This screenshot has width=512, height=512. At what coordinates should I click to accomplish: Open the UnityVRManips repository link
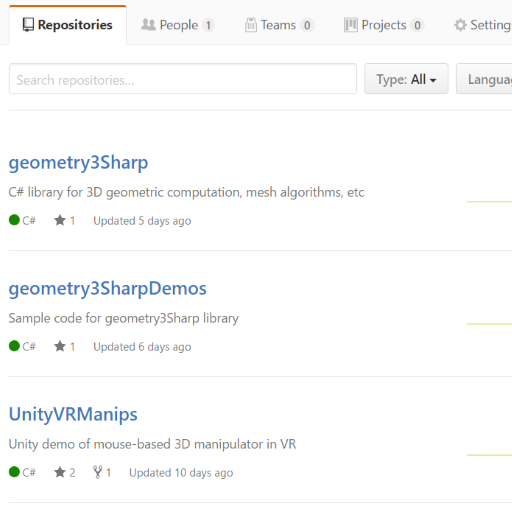[x=73, y=415]
